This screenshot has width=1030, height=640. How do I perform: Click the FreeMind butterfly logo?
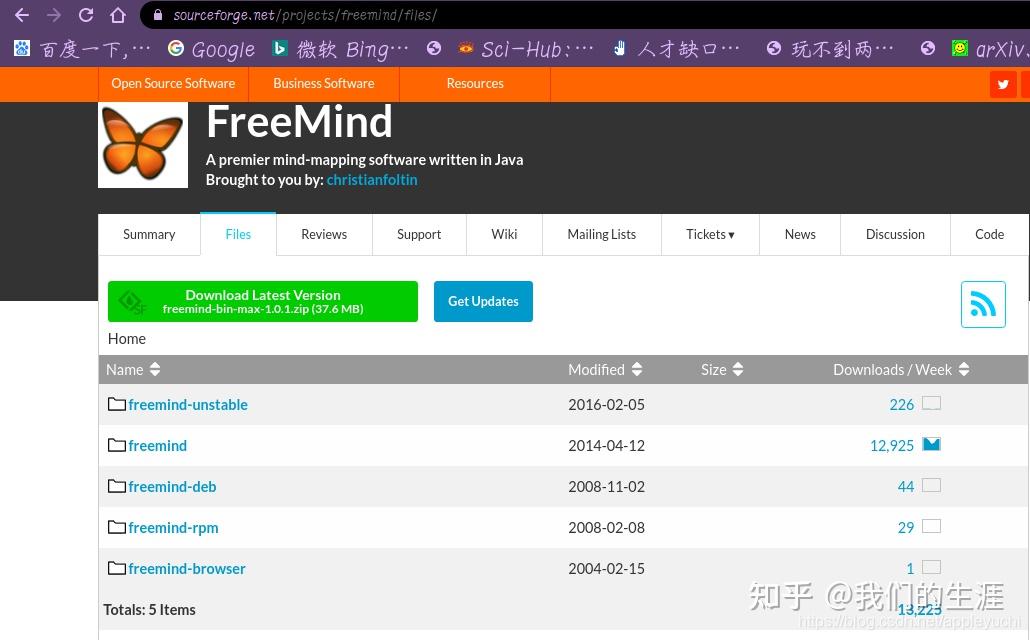click(x=143, y=144)
